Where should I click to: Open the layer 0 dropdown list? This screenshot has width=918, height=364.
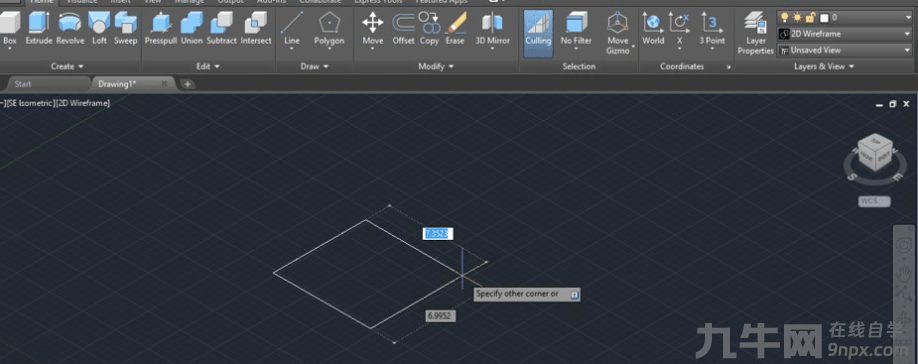(x=908, y=18)
